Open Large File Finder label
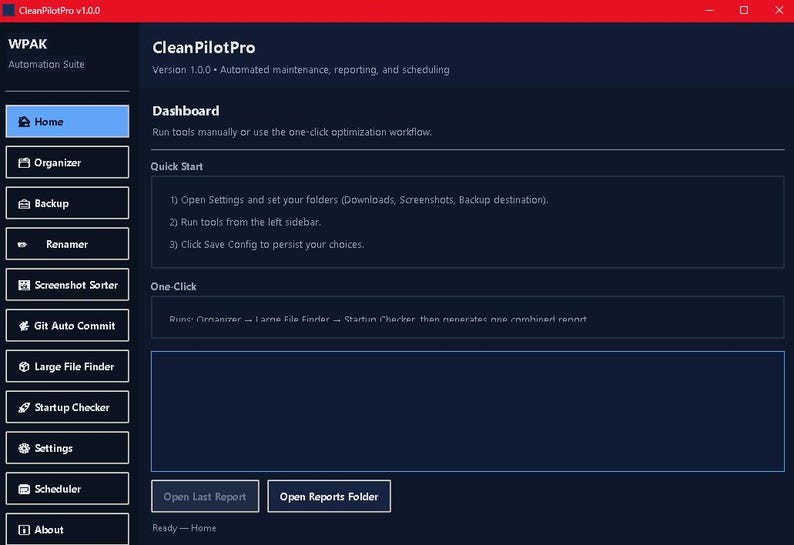 pyautogui.click(x=74, y=367)
